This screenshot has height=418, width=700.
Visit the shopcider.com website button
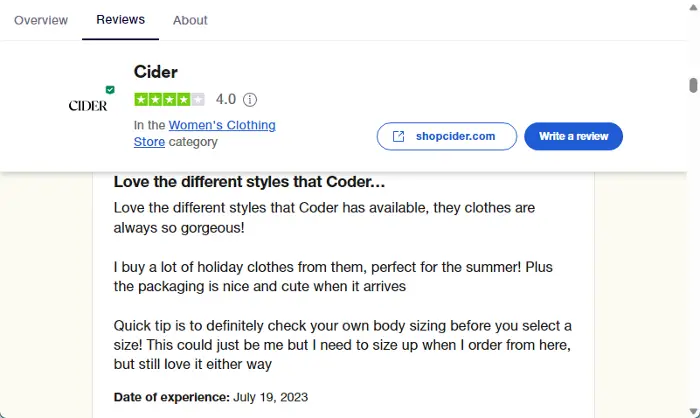click(x=447, y=136)
